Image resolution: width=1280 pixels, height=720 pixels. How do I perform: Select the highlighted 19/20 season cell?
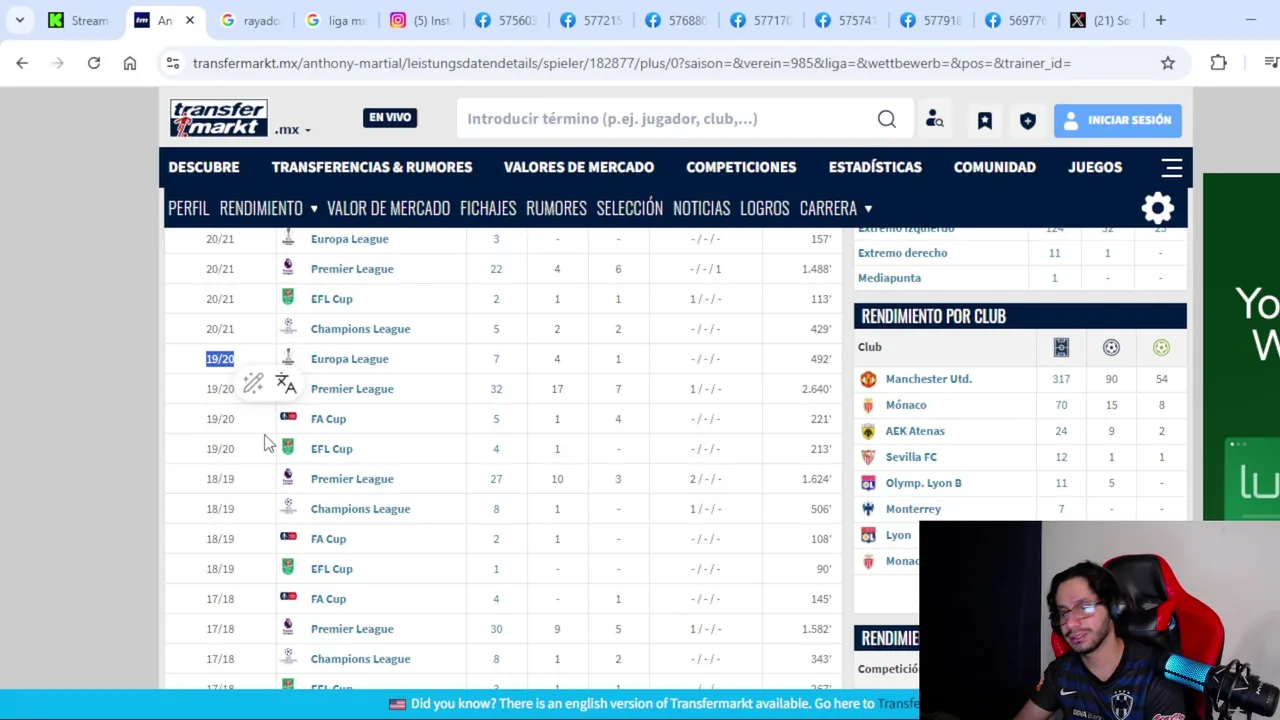click(220, 359)
